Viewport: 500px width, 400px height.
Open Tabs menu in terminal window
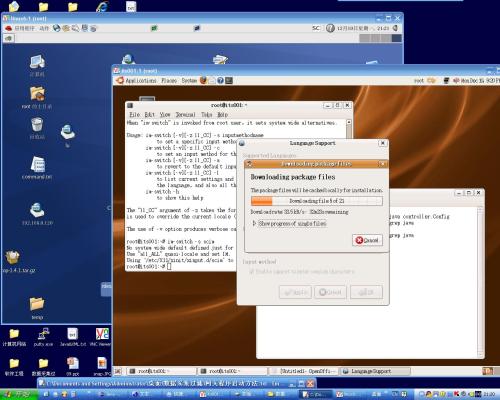click(x=207, y=114)
